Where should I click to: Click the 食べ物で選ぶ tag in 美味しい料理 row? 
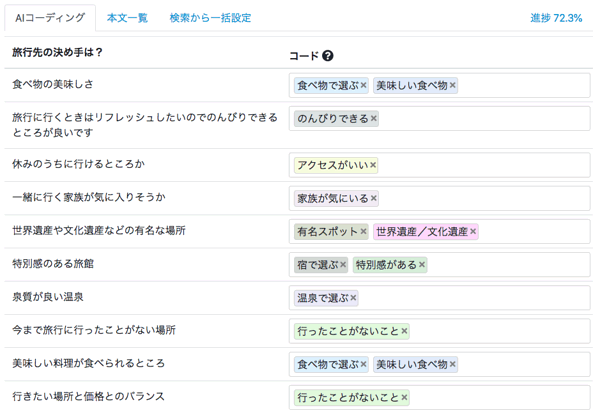point(328,364)
